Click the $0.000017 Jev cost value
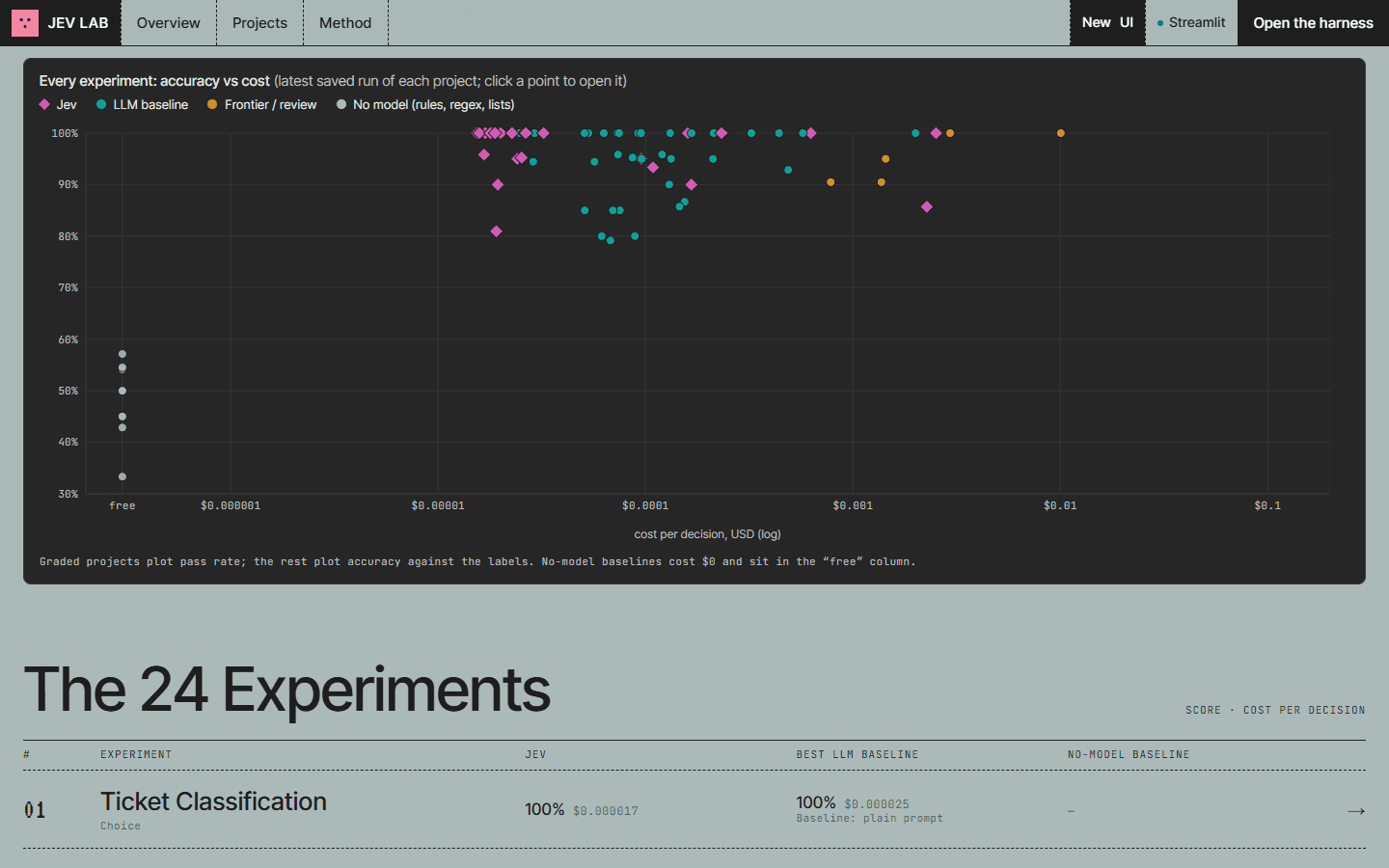The image size is (1389, 868). pyautogui.click(x=606, y=811)
